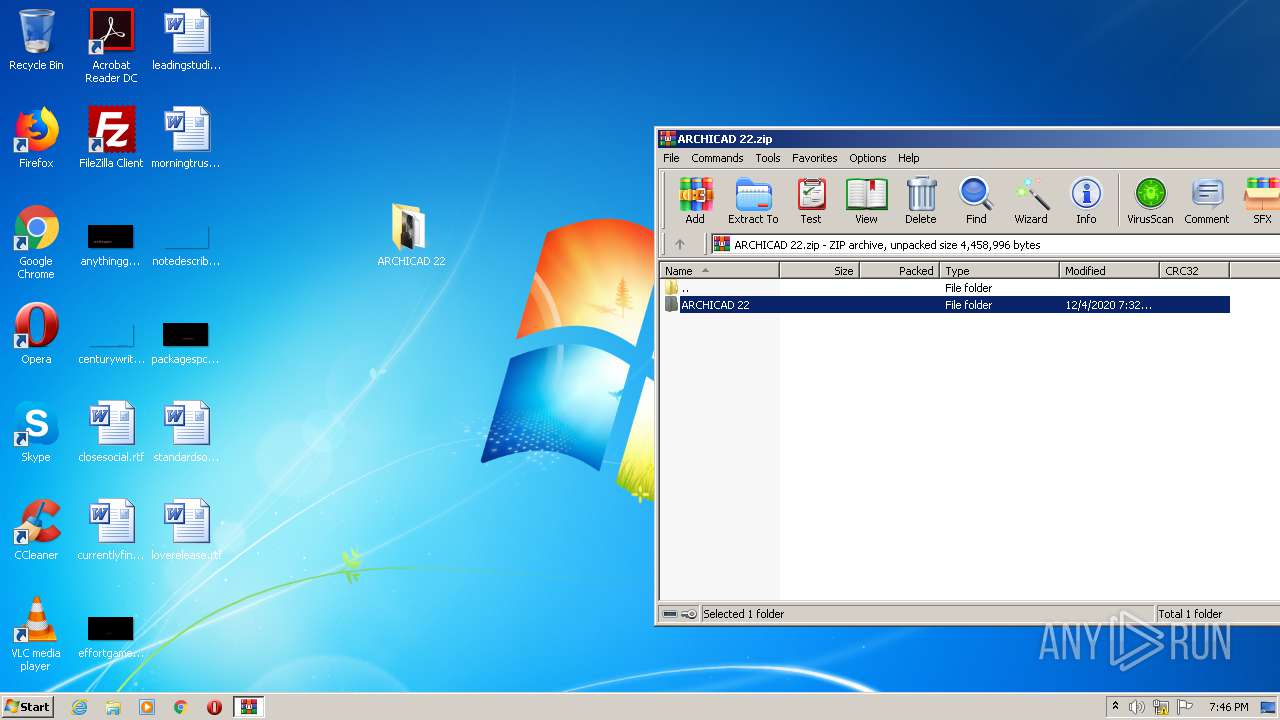This screenshot has height=720, width=1280.
Task: Sort by the Size column header
Action: coord(819,271)
